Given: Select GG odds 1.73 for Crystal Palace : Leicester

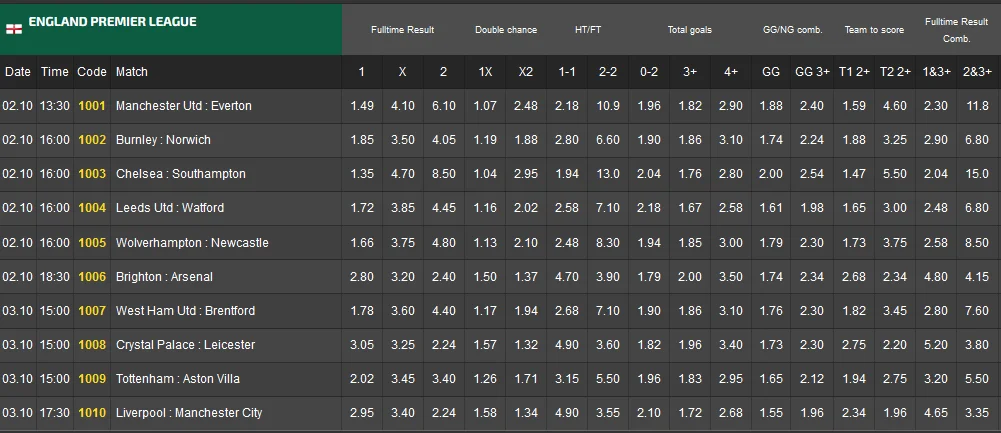Looking at the screenshot, I should click(771, 345).
